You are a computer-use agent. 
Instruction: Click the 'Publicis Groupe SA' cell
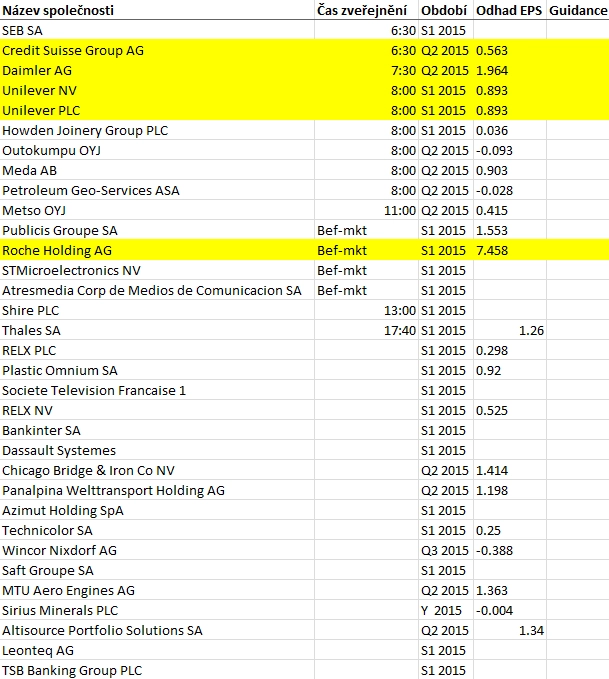[x=157, y=230]
